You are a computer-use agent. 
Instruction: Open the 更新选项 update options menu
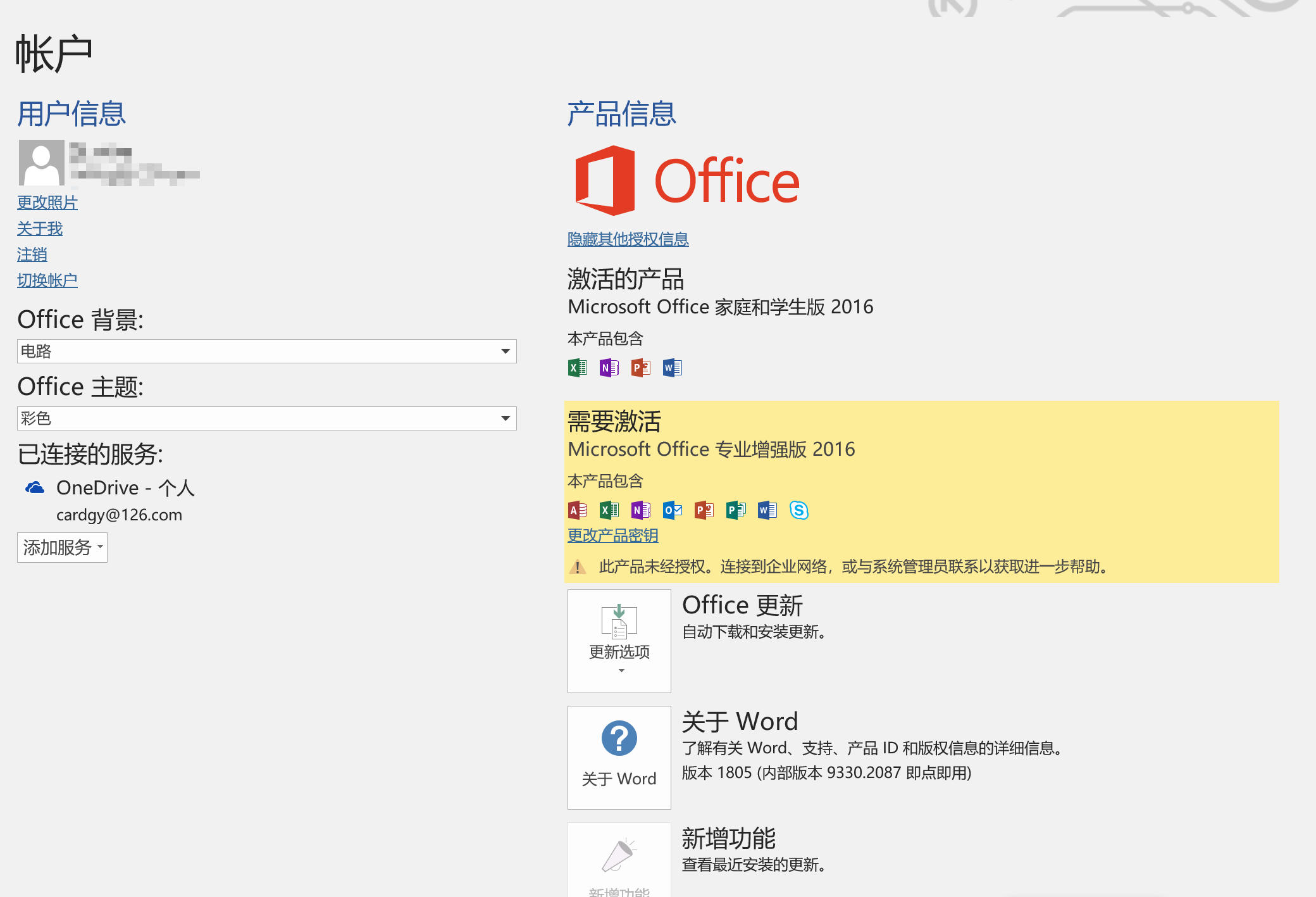pos(619,641)
